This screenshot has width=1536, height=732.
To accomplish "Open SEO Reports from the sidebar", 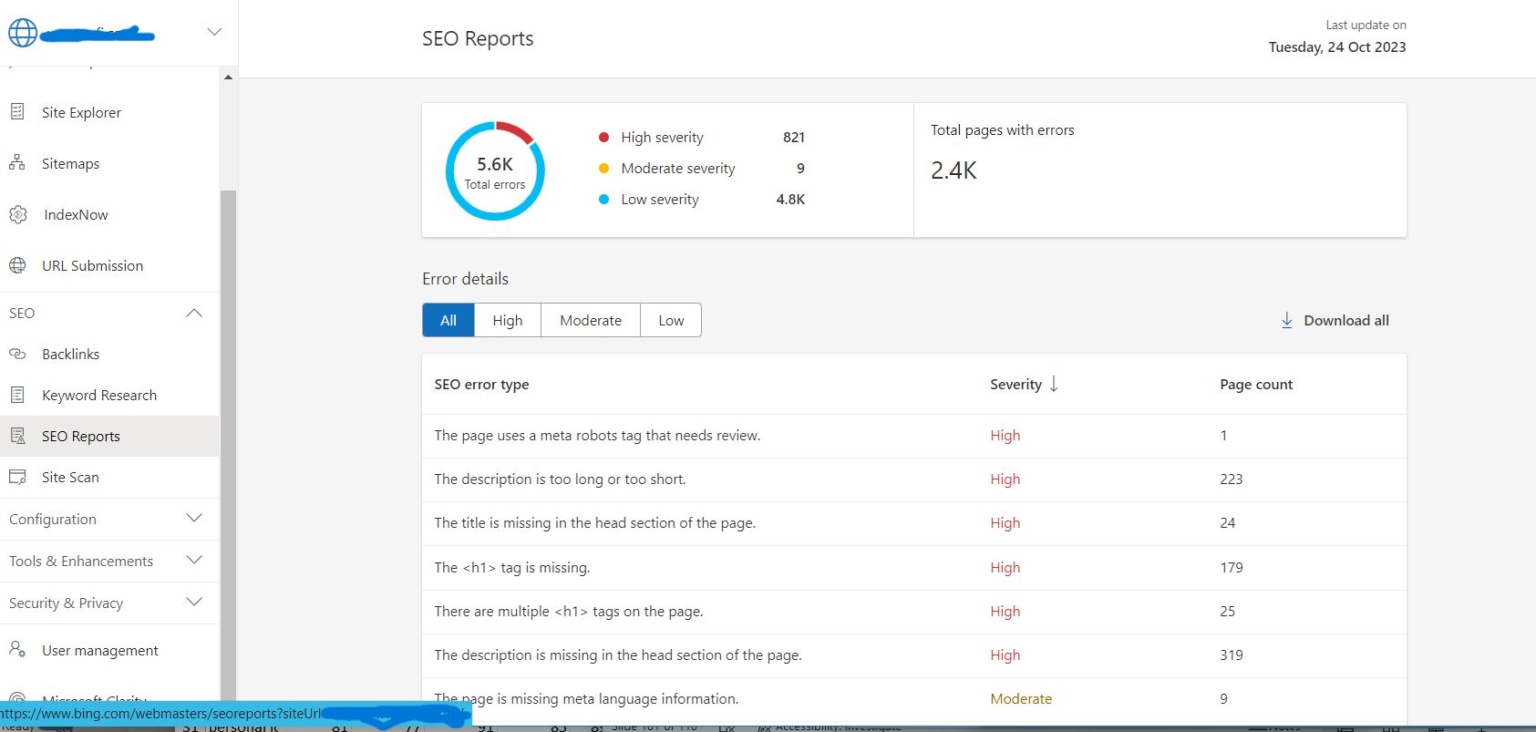I will 81,435.
